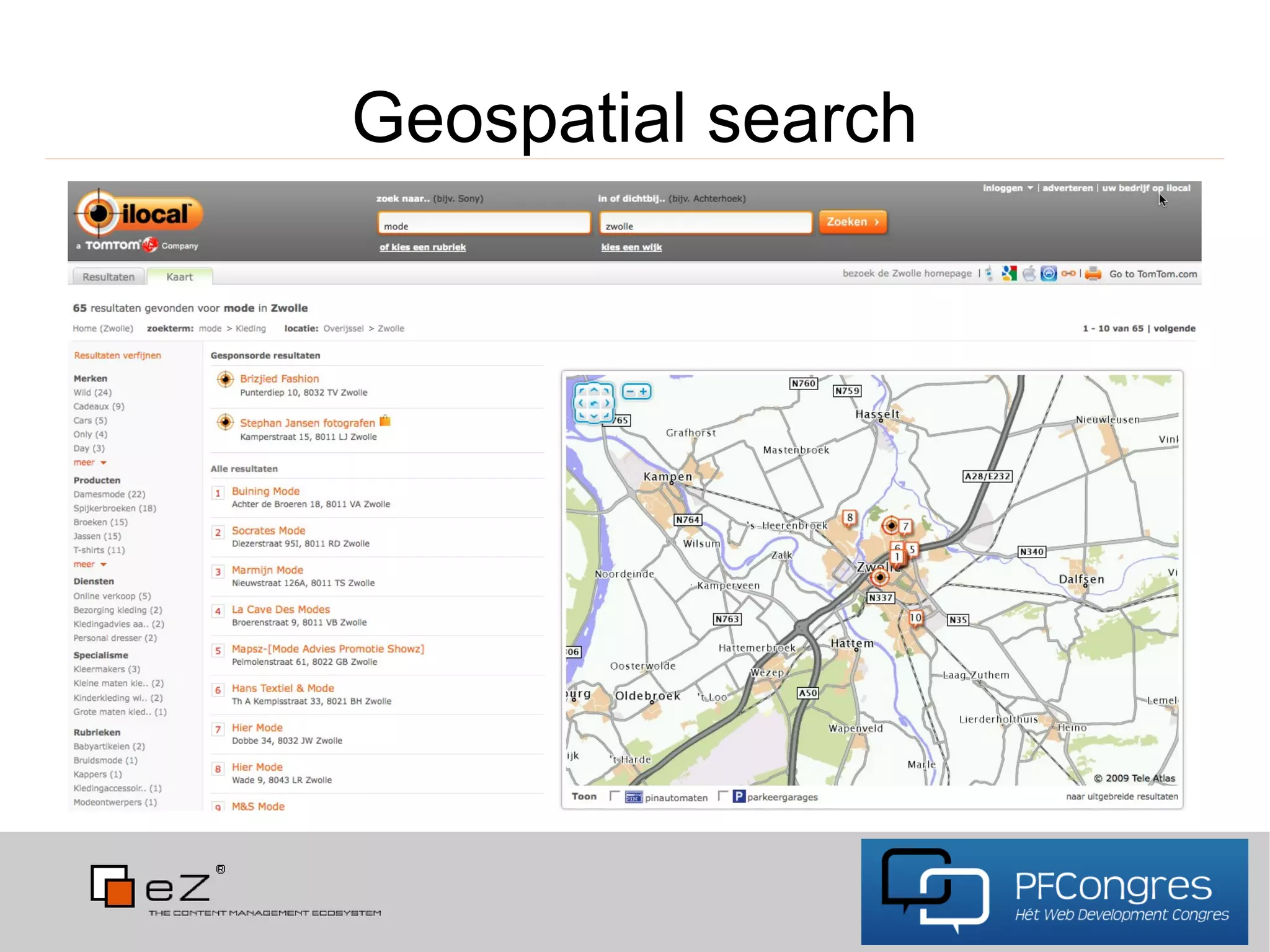The width and height of the screenshot is (1270, 952).
Task: Click the orange printer icon
Action: (x=1093, y=274)
